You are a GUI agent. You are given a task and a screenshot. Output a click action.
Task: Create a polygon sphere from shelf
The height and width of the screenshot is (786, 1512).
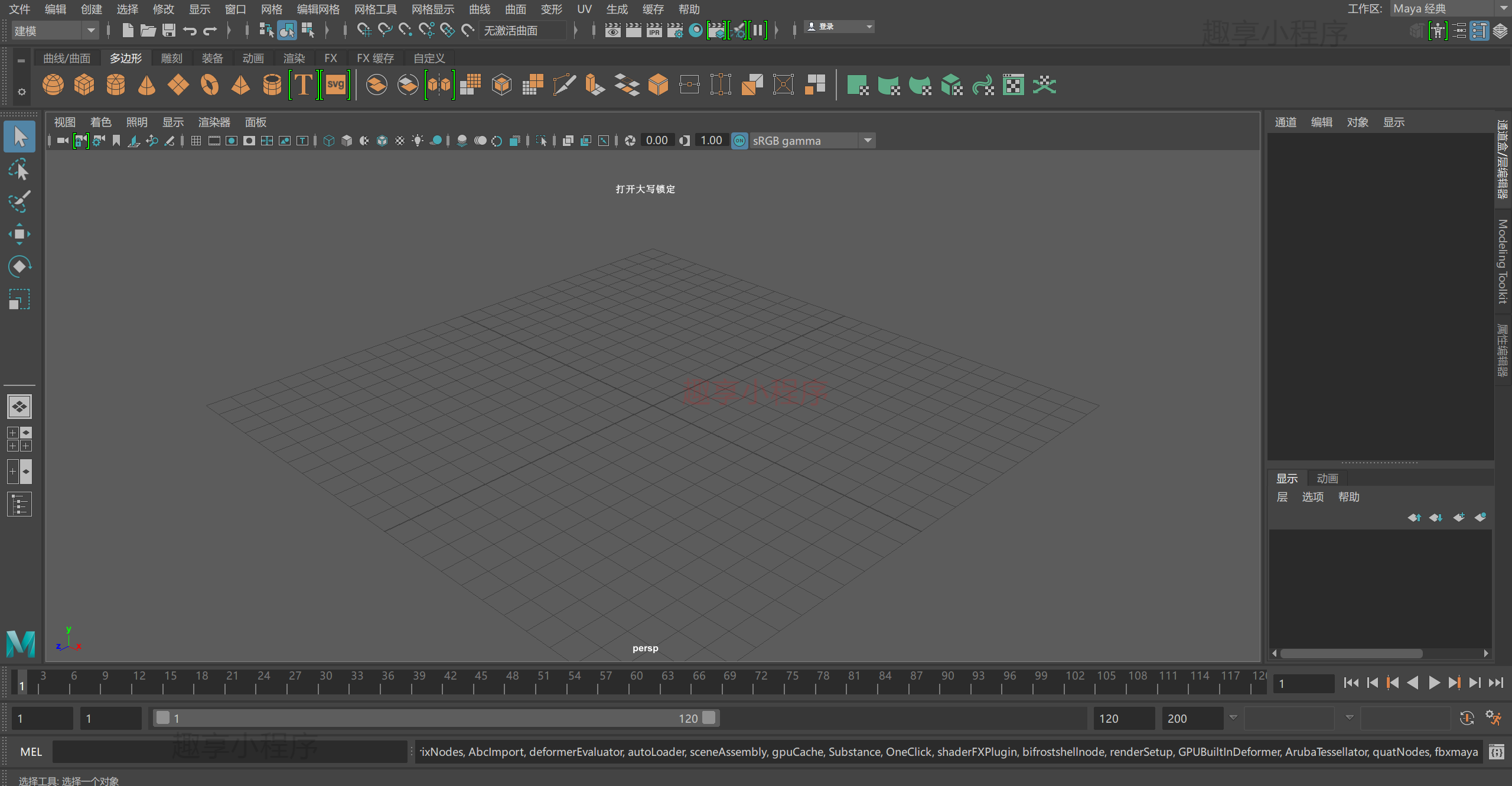pos(53,85)
